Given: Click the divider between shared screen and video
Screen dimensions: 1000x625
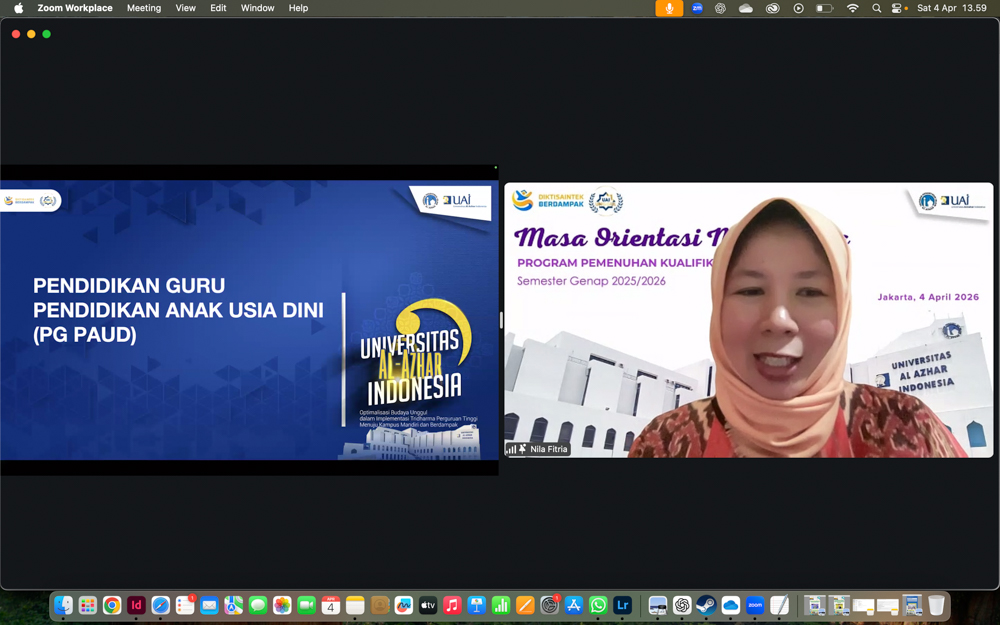Looking at the screenshot, I should click(501, 320).
